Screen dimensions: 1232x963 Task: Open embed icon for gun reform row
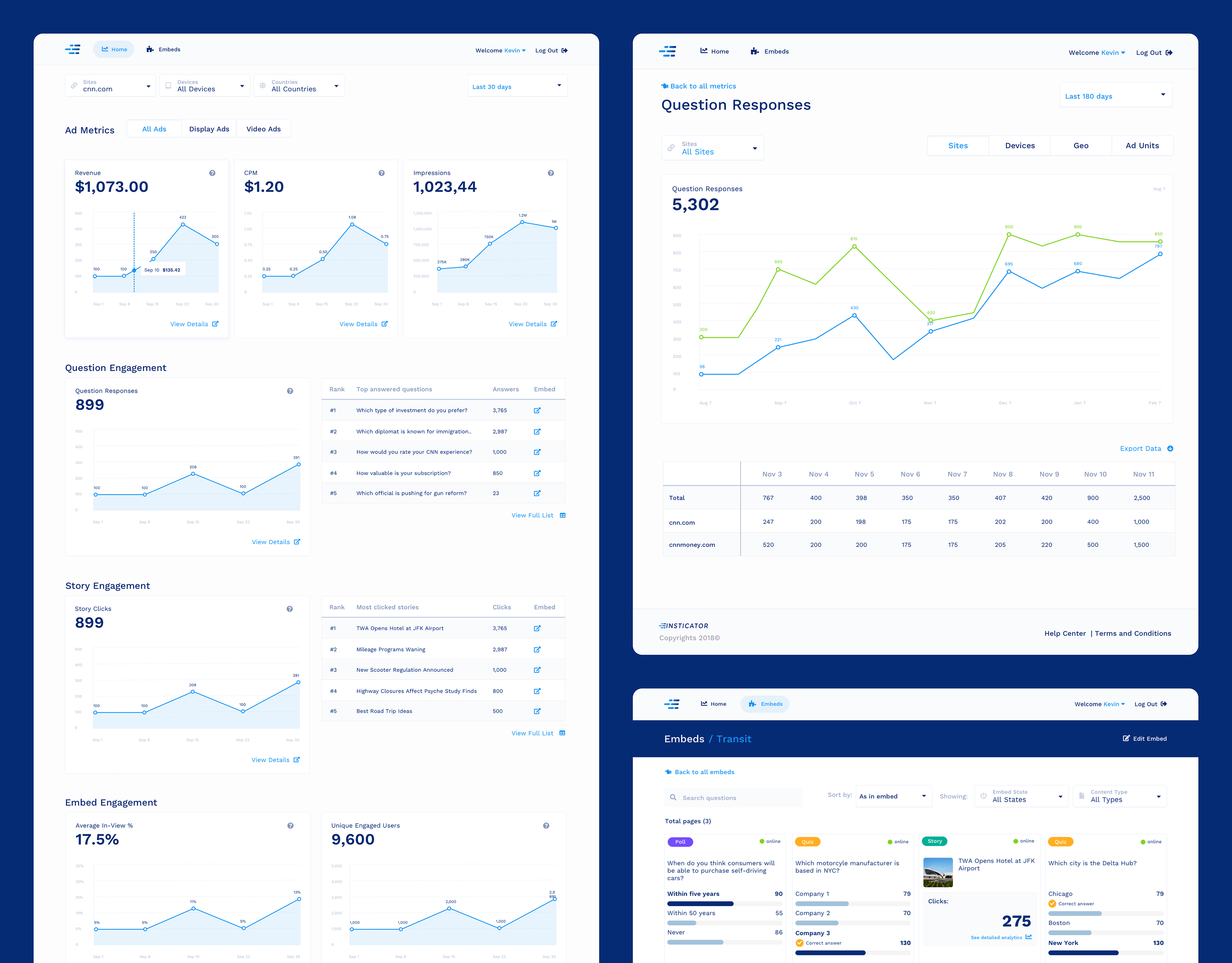(537, 493)
